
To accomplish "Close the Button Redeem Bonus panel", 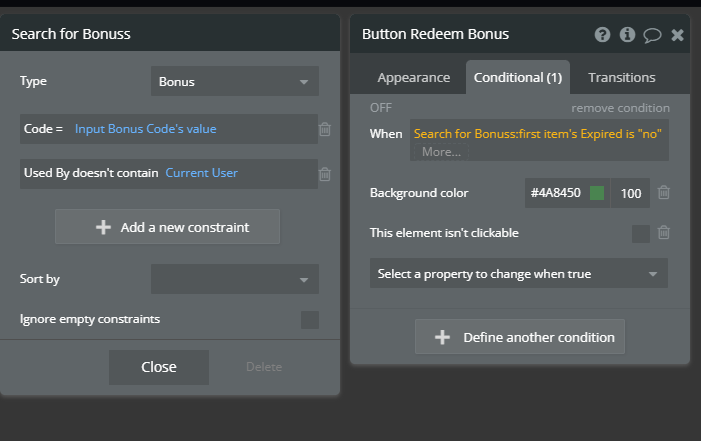I will [677, 35].
